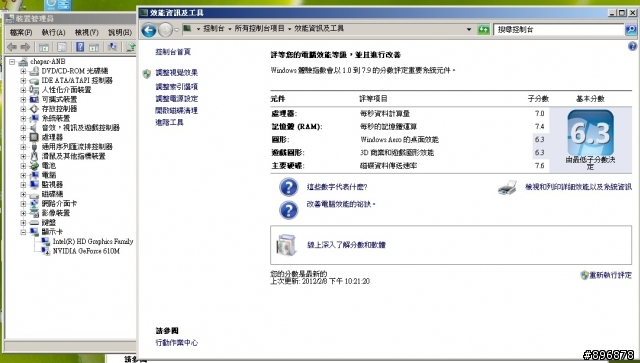640x363 pixels.
Task: Click the 電池 battery device icon
Action: tap(34, 166)
